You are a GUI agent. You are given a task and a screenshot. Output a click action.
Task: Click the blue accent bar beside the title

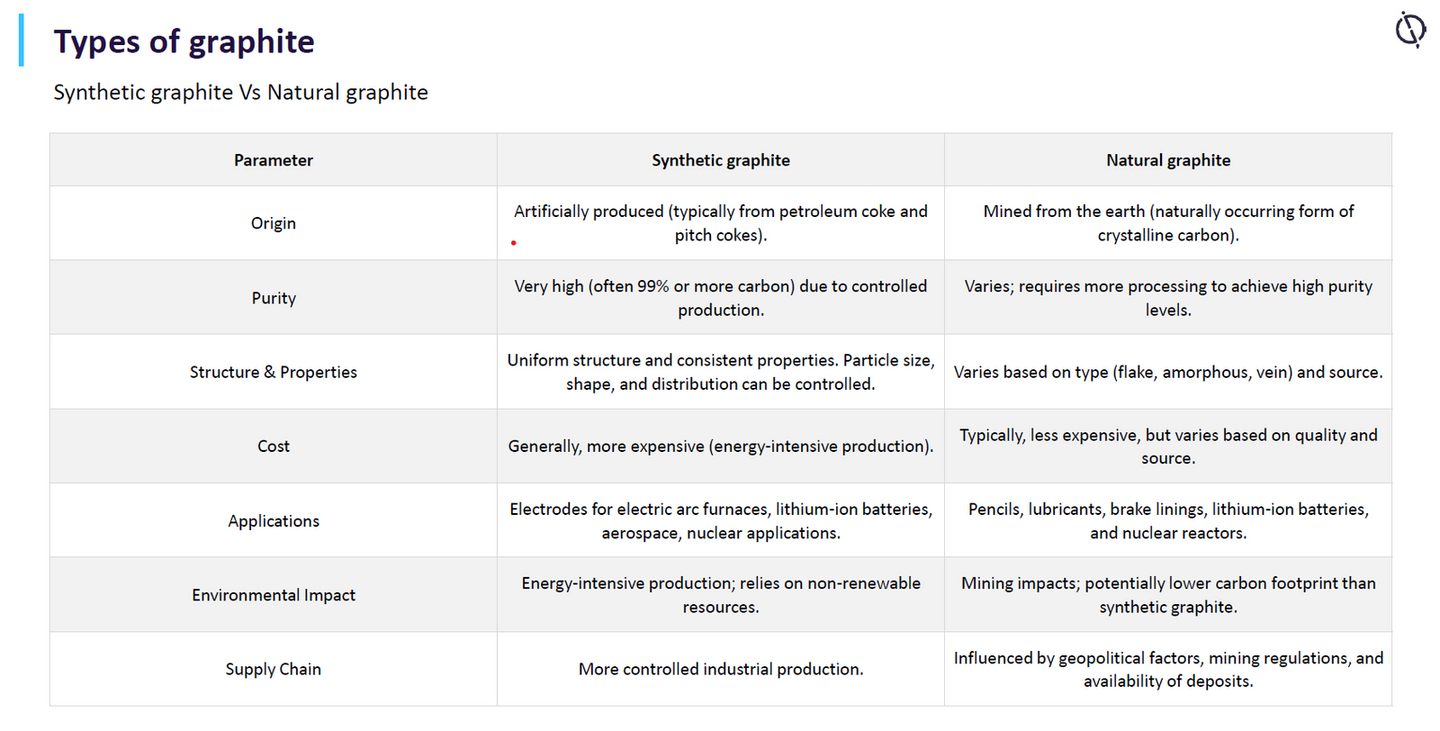click(x=21, y=41)
